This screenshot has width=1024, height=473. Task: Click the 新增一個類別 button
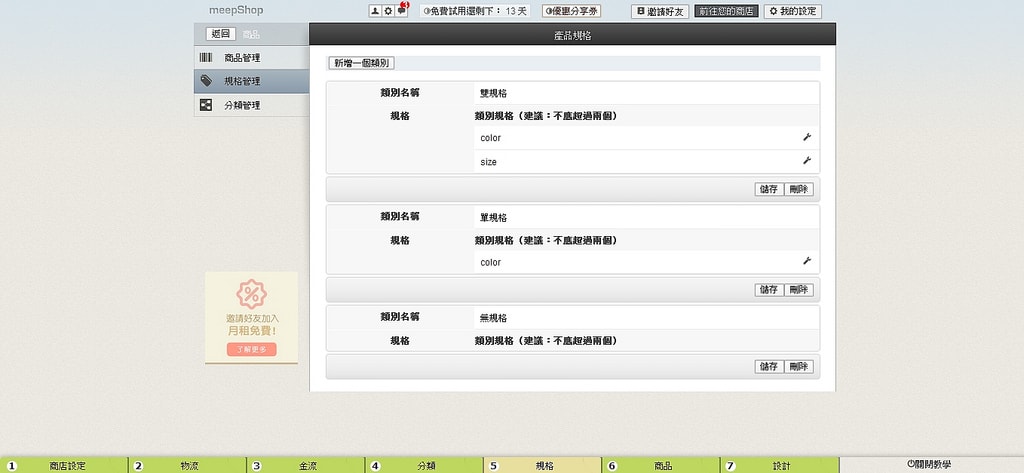(361, 63)
